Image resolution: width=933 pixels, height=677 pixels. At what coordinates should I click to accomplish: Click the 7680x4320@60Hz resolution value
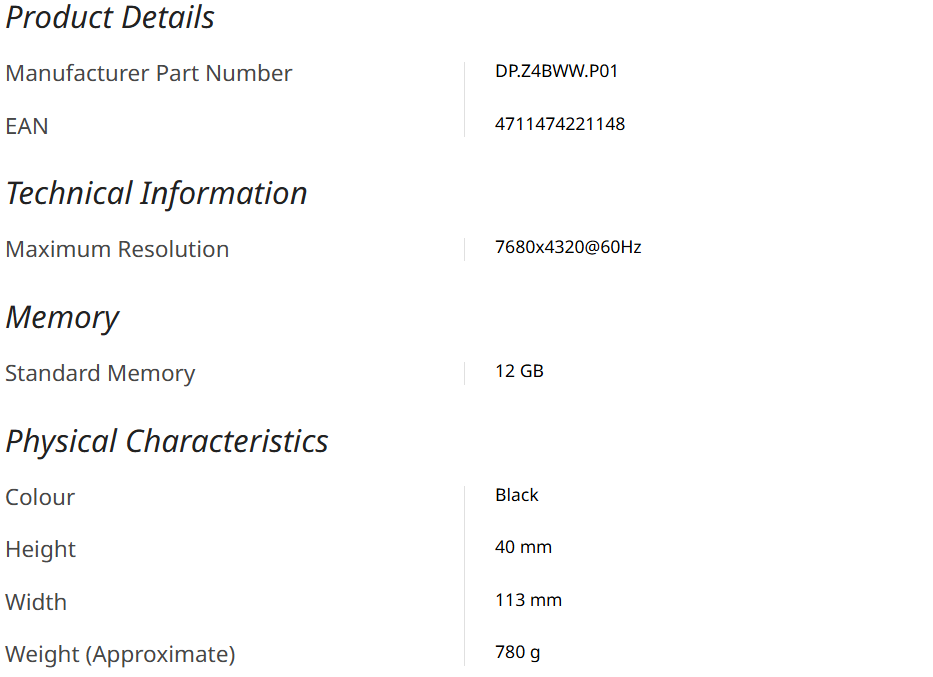coord(568,247)
